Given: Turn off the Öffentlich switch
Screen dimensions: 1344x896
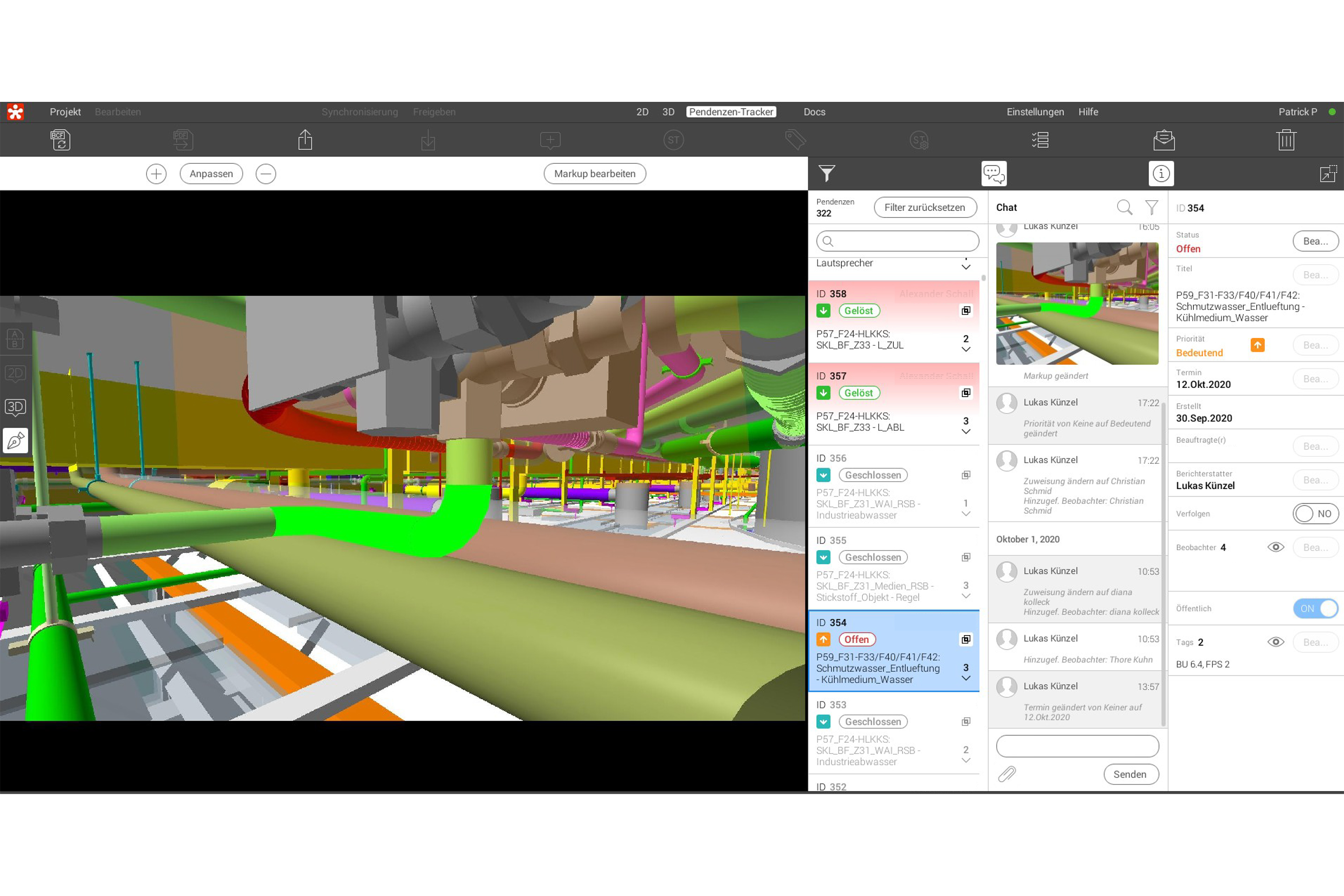Looking at the screenshot, I should pos(1315,609).
